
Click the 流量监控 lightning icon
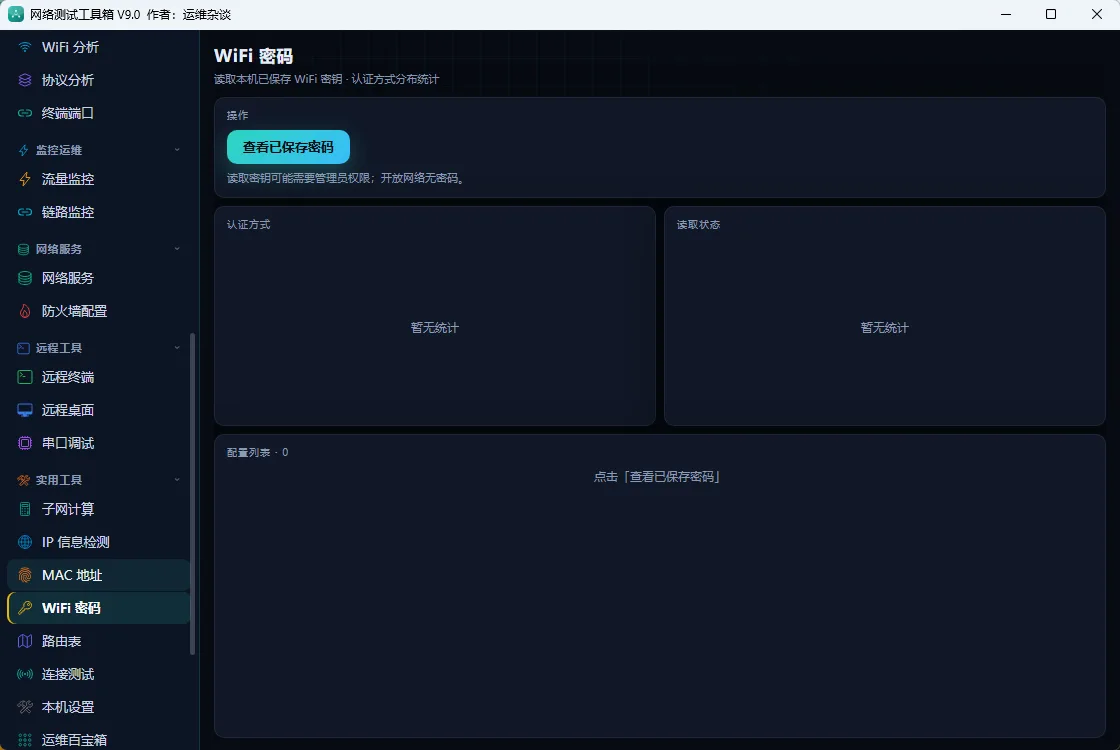[25, 179]
